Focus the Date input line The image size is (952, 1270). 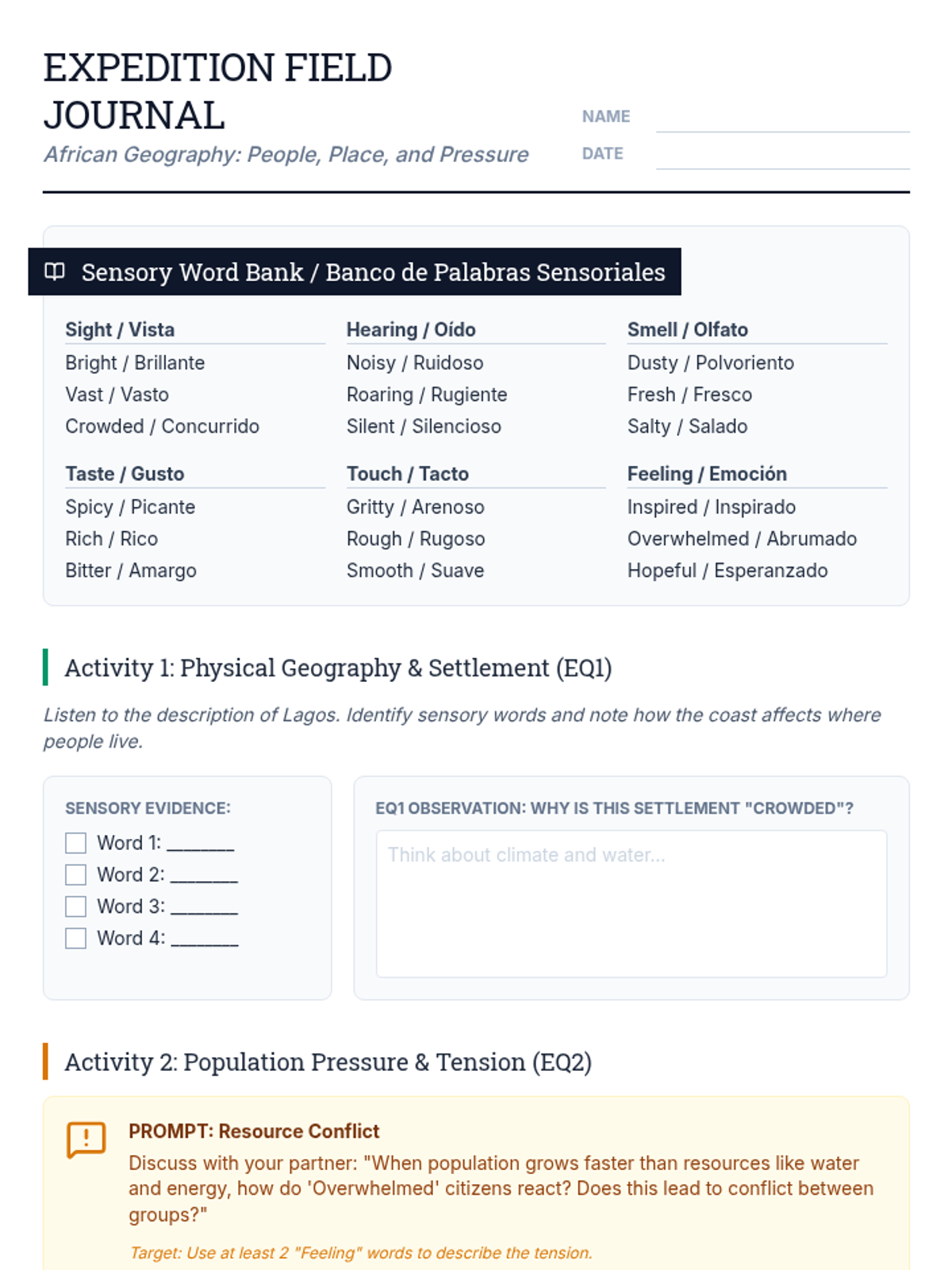[782, 155]
